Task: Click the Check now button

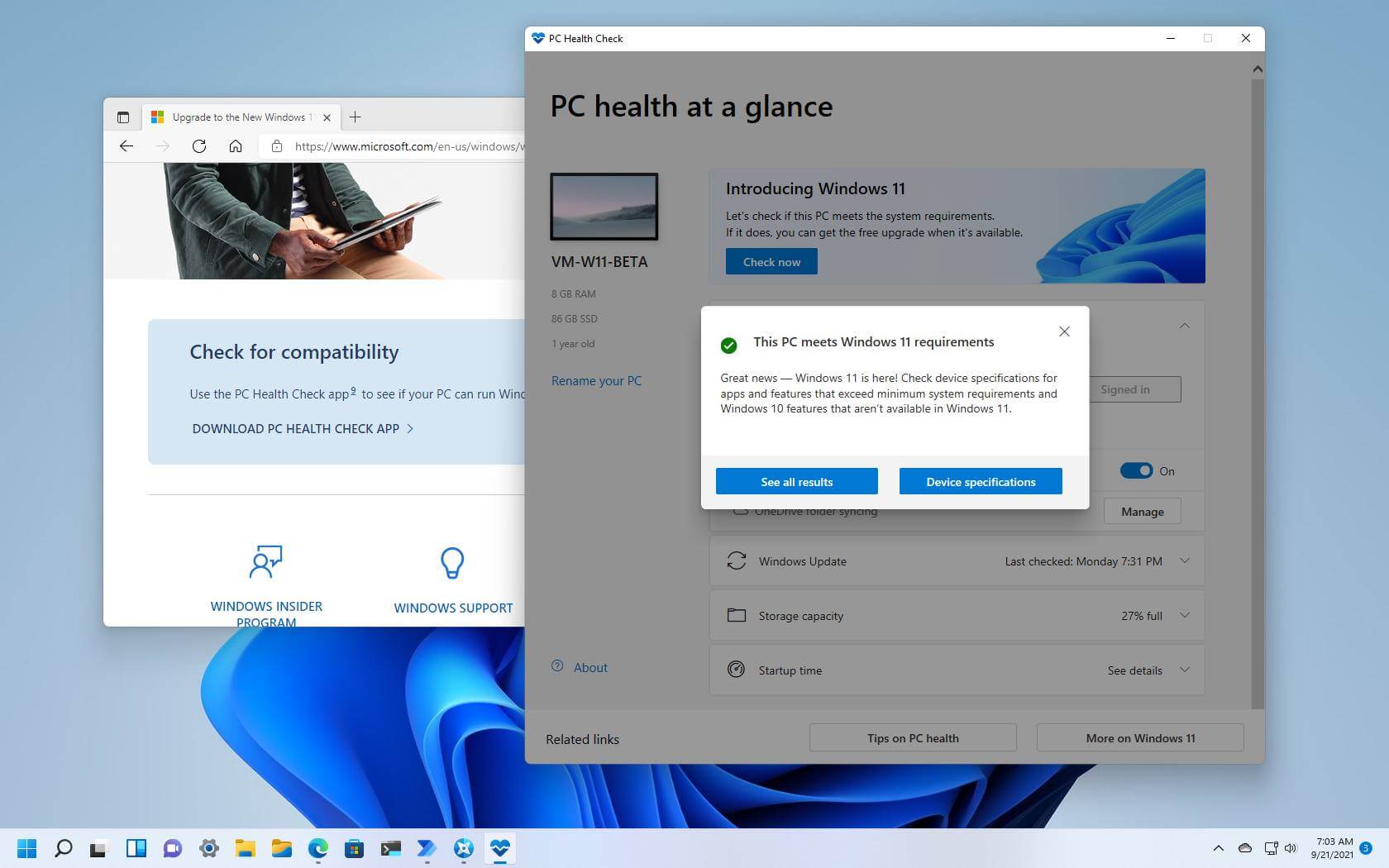Action: click(x=771, y=261)
